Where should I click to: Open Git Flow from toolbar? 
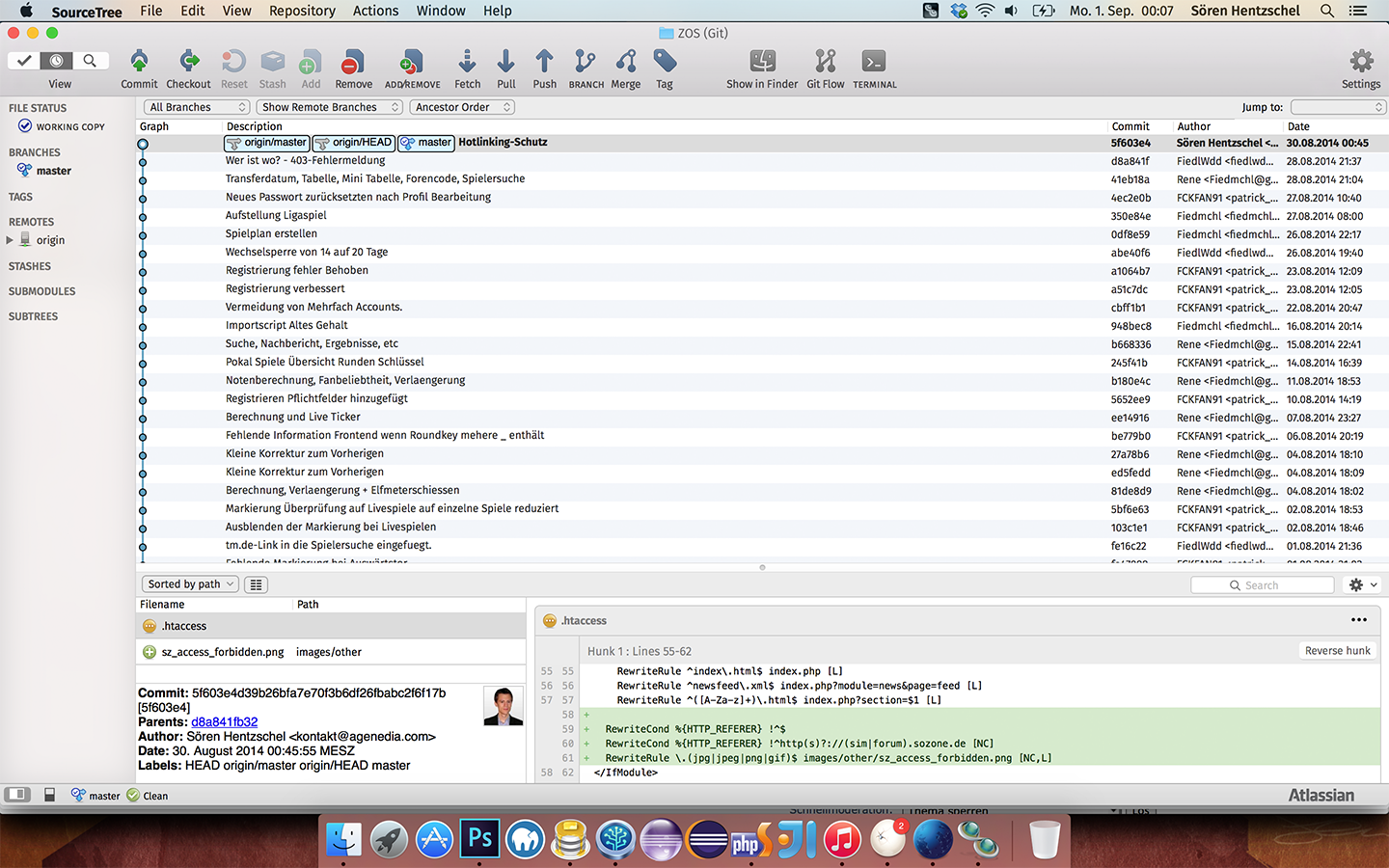[x=825, y=64]
